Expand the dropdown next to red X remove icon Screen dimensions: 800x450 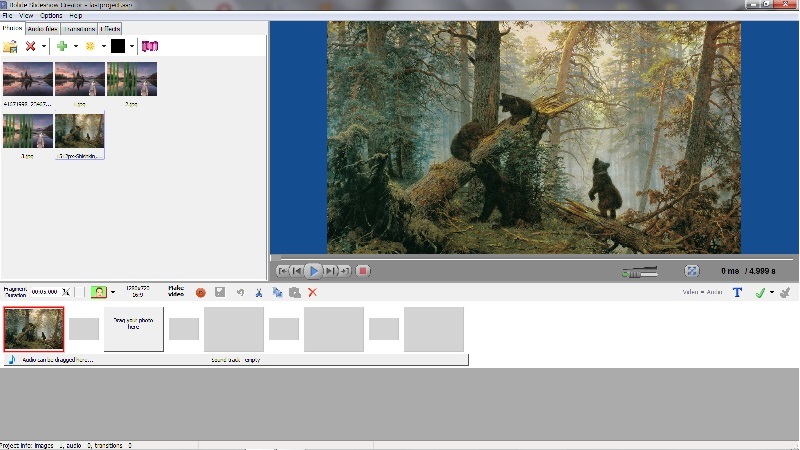click(44, 46)
